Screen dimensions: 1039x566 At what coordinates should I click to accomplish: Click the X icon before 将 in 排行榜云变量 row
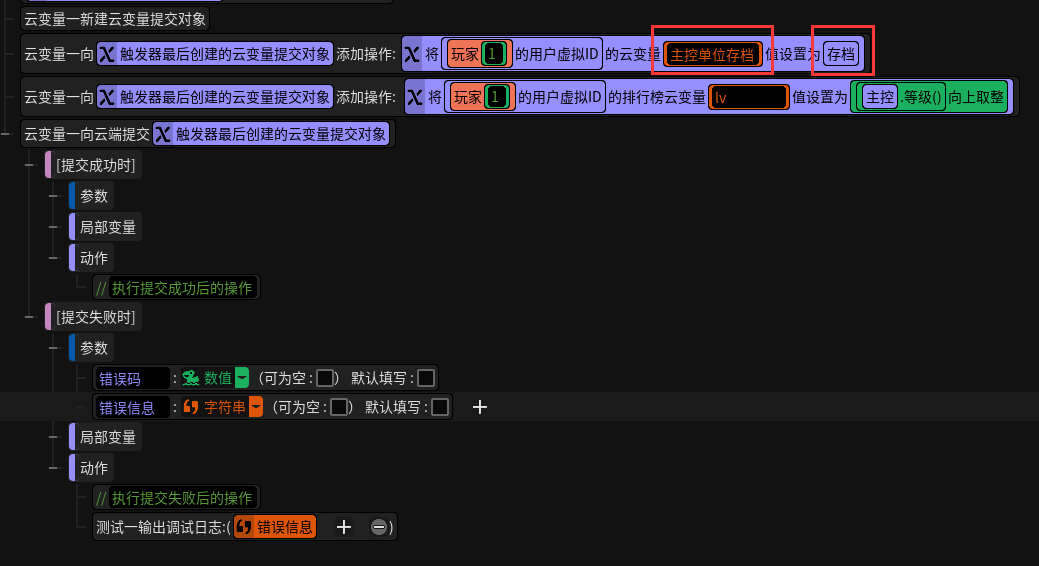(x=415, y=97)
